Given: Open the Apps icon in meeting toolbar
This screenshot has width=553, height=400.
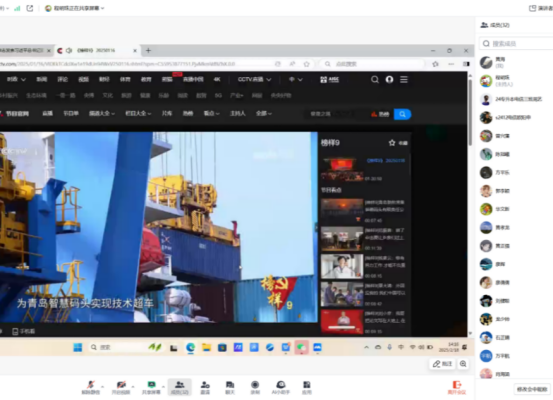Looking at the screenshot, I should click(307, 387).
